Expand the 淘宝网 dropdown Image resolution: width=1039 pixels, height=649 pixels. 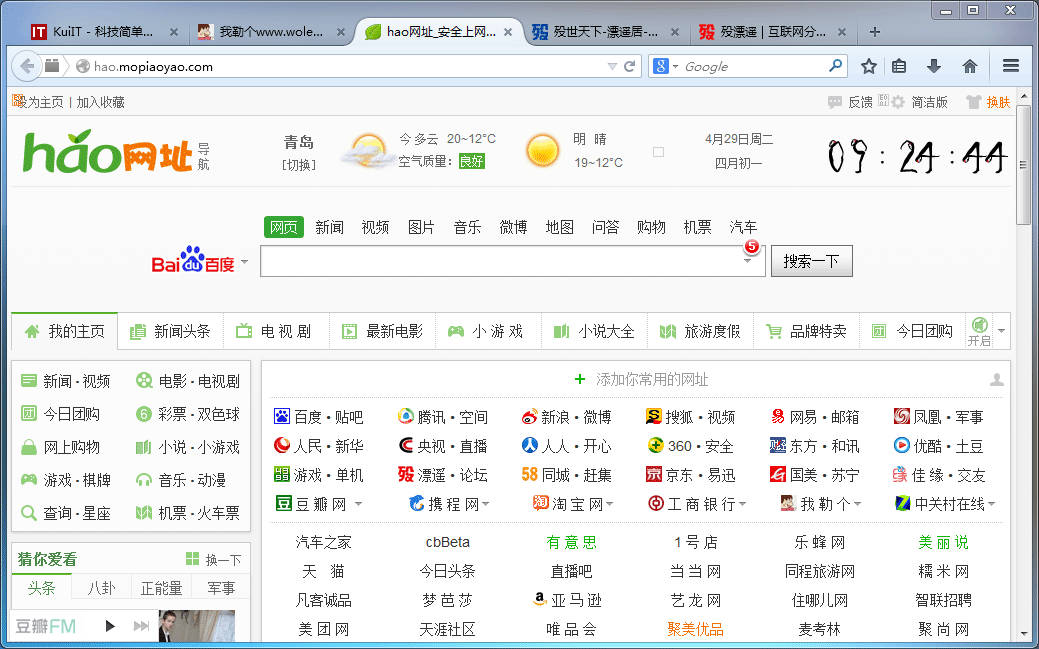[610, 504]
